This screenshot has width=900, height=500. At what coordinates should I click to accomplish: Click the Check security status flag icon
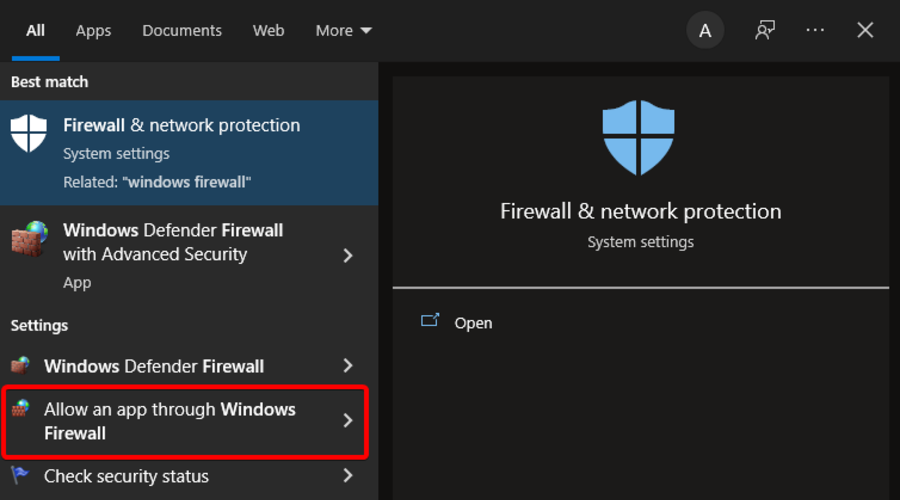click(x=21, y=475)
